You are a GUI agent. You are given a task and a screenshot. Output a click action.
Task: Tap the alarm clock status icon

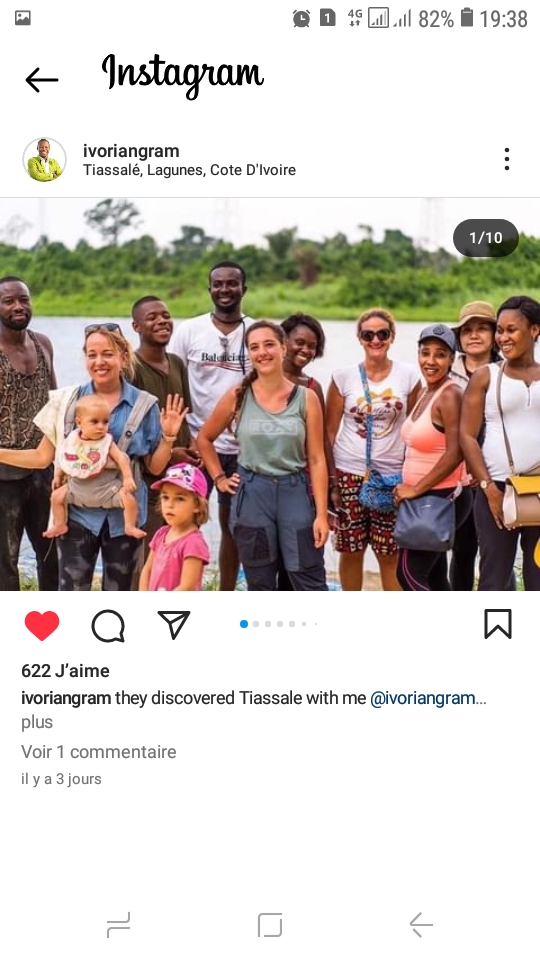tap(301, 18)
